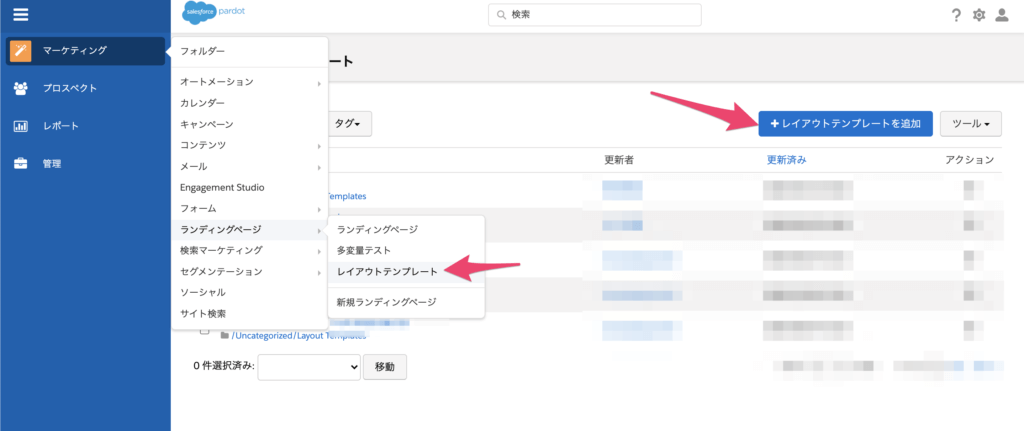Viewport: 1024px width, 431px height.
Task: Open the settings gear icon
Action: point(979,15)
